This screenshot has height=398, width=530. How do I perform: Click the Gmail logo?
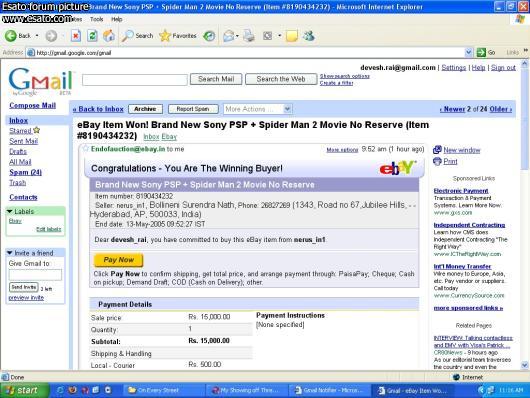coord(41,81)
